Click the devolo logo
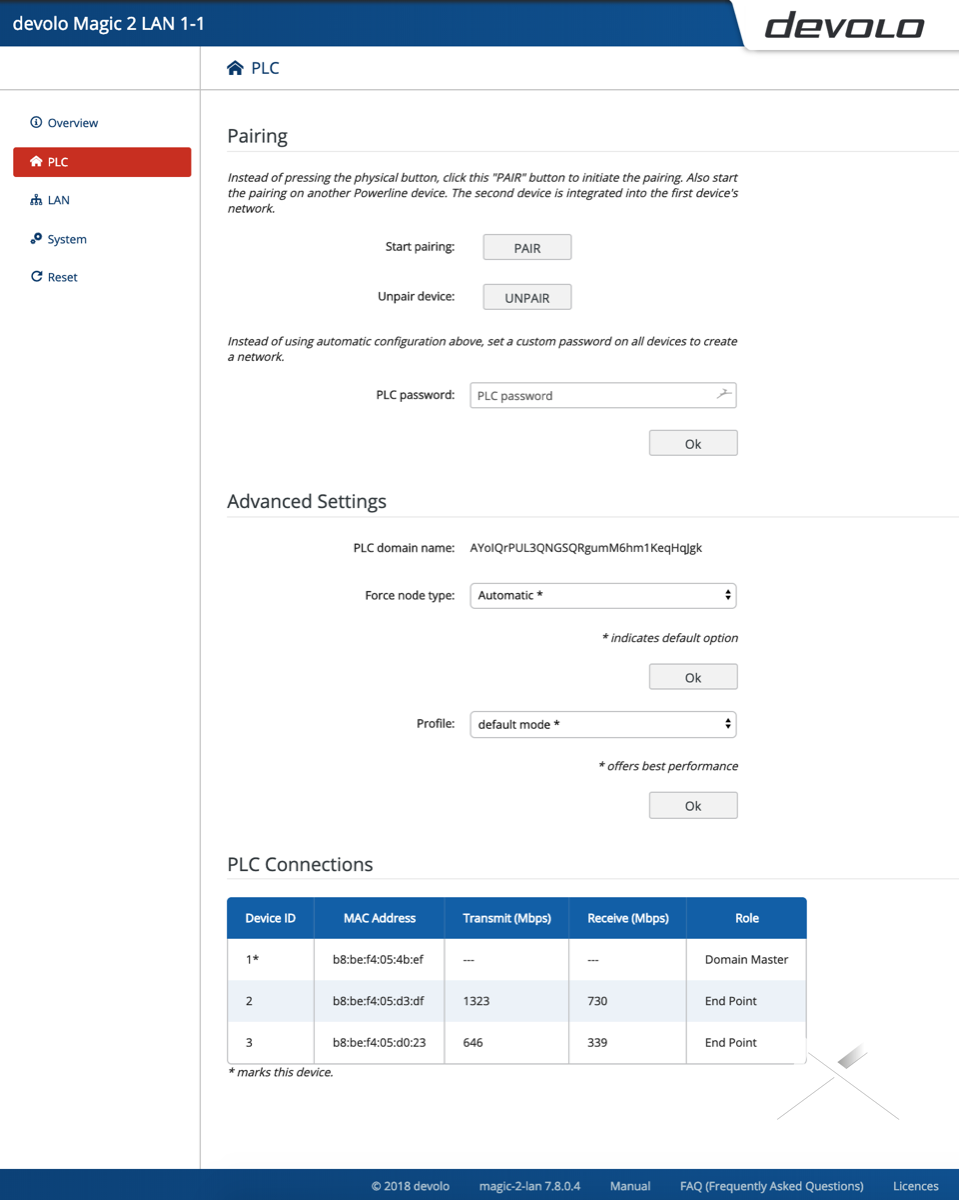Viewport: 959px width, 1200px height. 844,26
